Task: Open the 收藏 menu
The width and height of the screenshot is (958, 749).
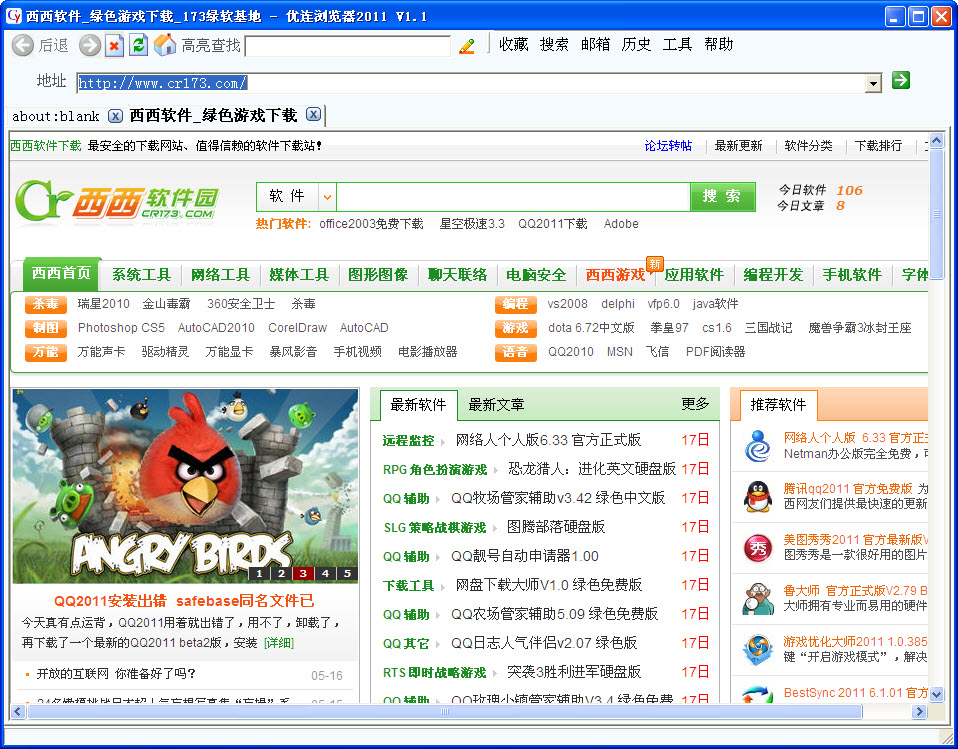Action: [x=514, y=45]
